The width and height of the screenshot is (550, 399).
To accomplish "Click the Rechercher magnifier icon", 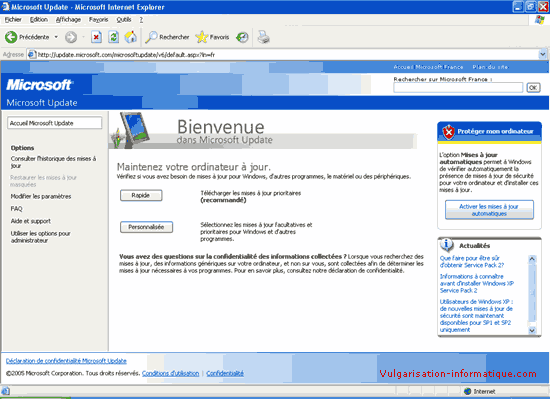I will 151,37.
